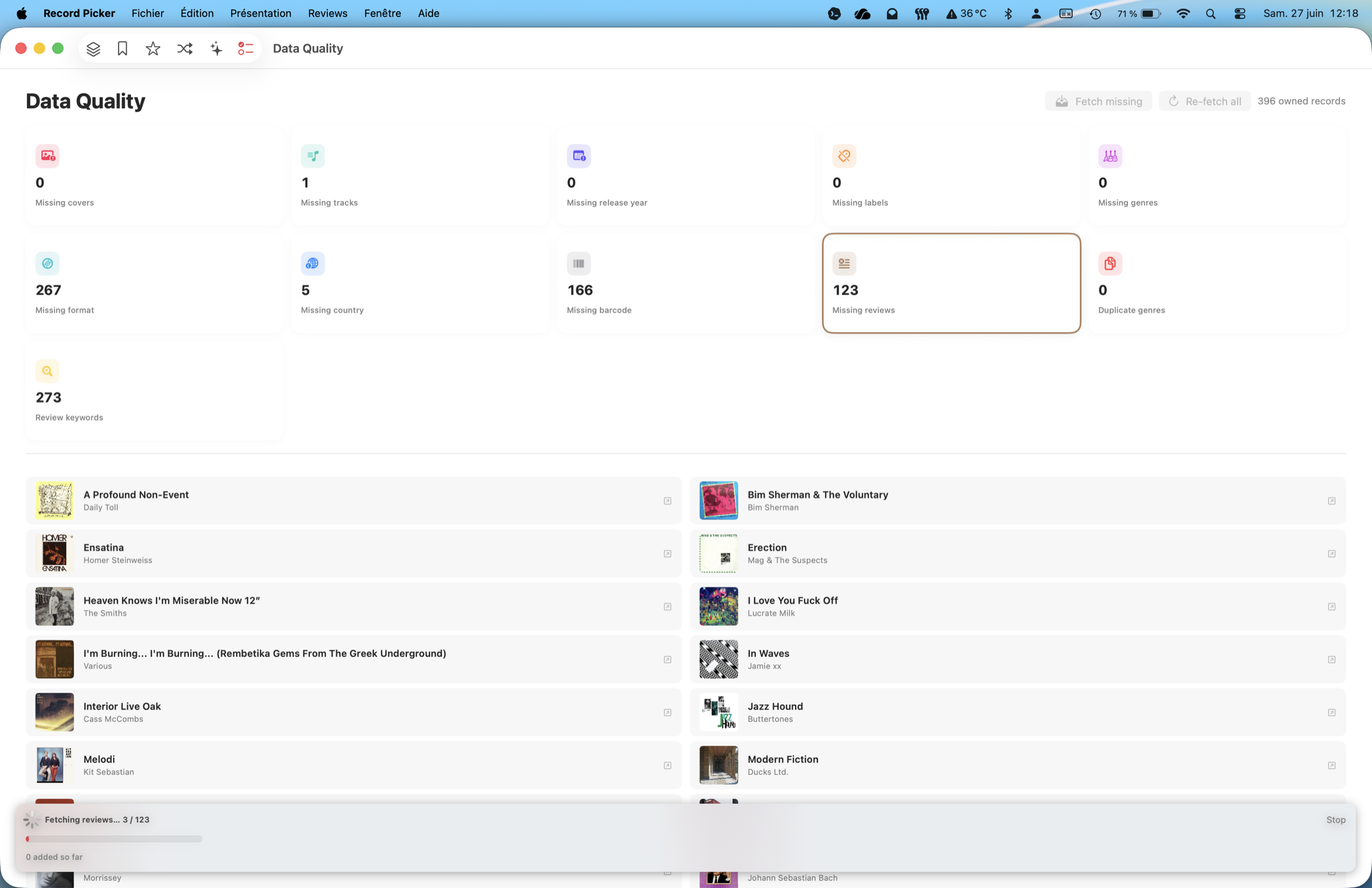1372x888 pixels.
Task: Click the bookmark icon in toolbar
Action: tap(122, 49)
